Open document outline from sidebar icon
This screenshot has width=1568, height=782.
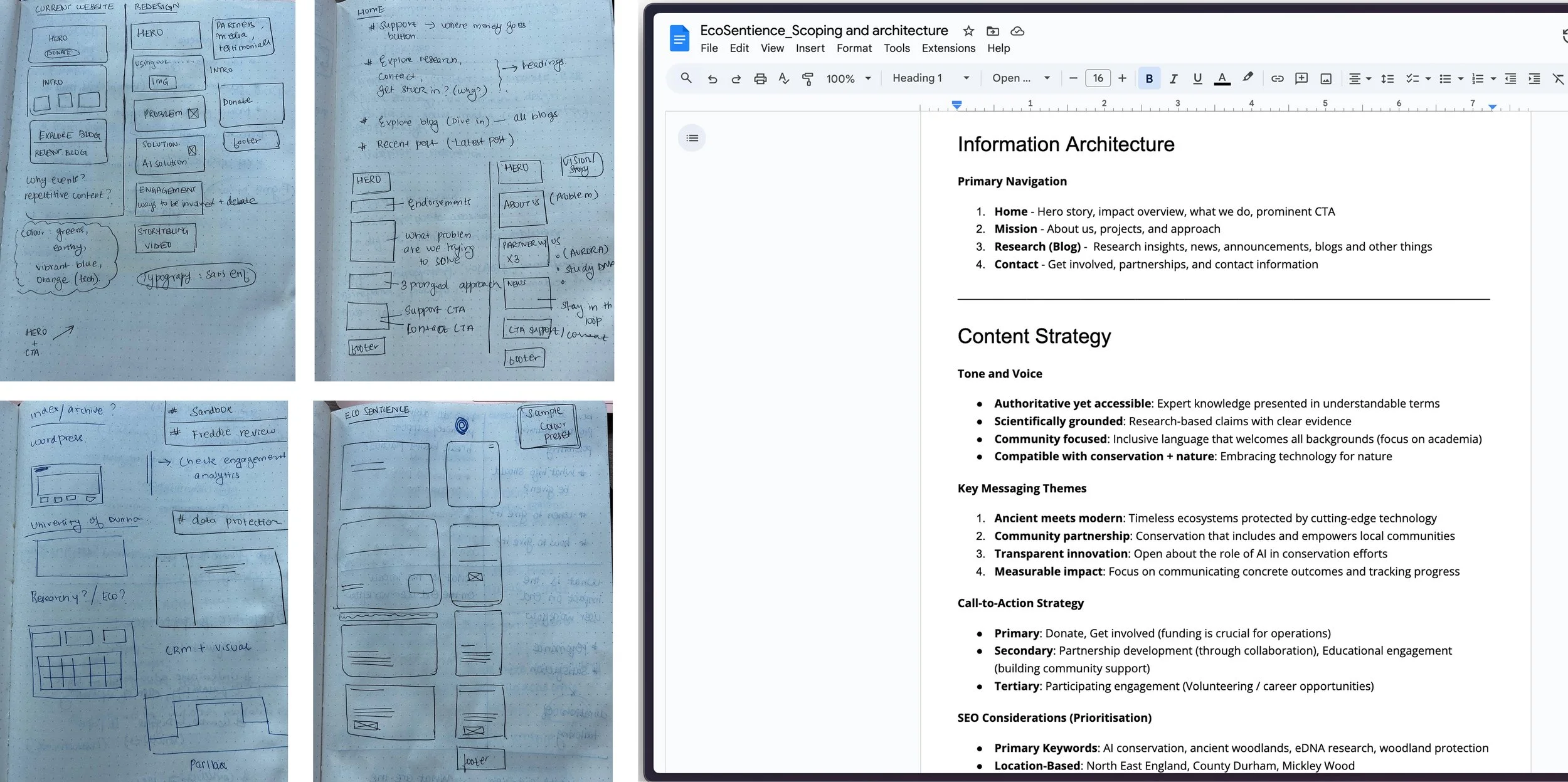pos(692,138)
